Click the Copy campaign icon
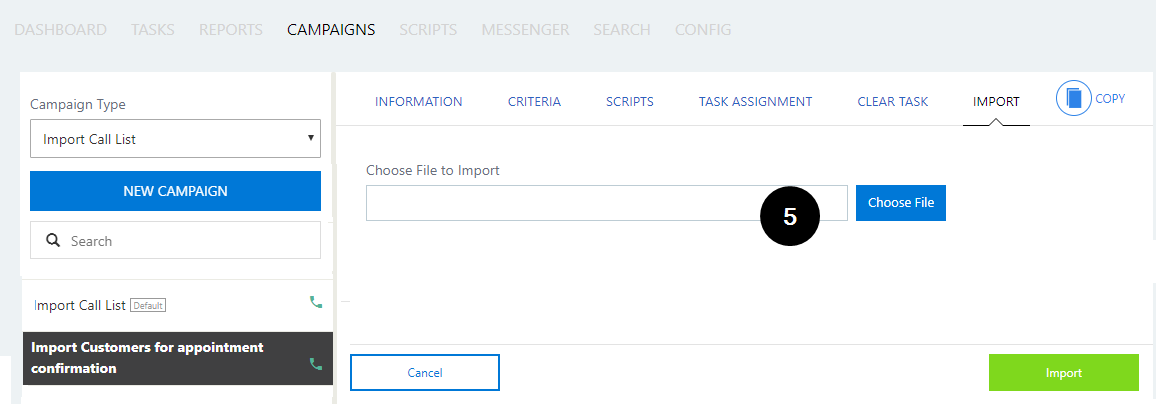This screenshot has width=1156, height=404. tap(1073, 99)
